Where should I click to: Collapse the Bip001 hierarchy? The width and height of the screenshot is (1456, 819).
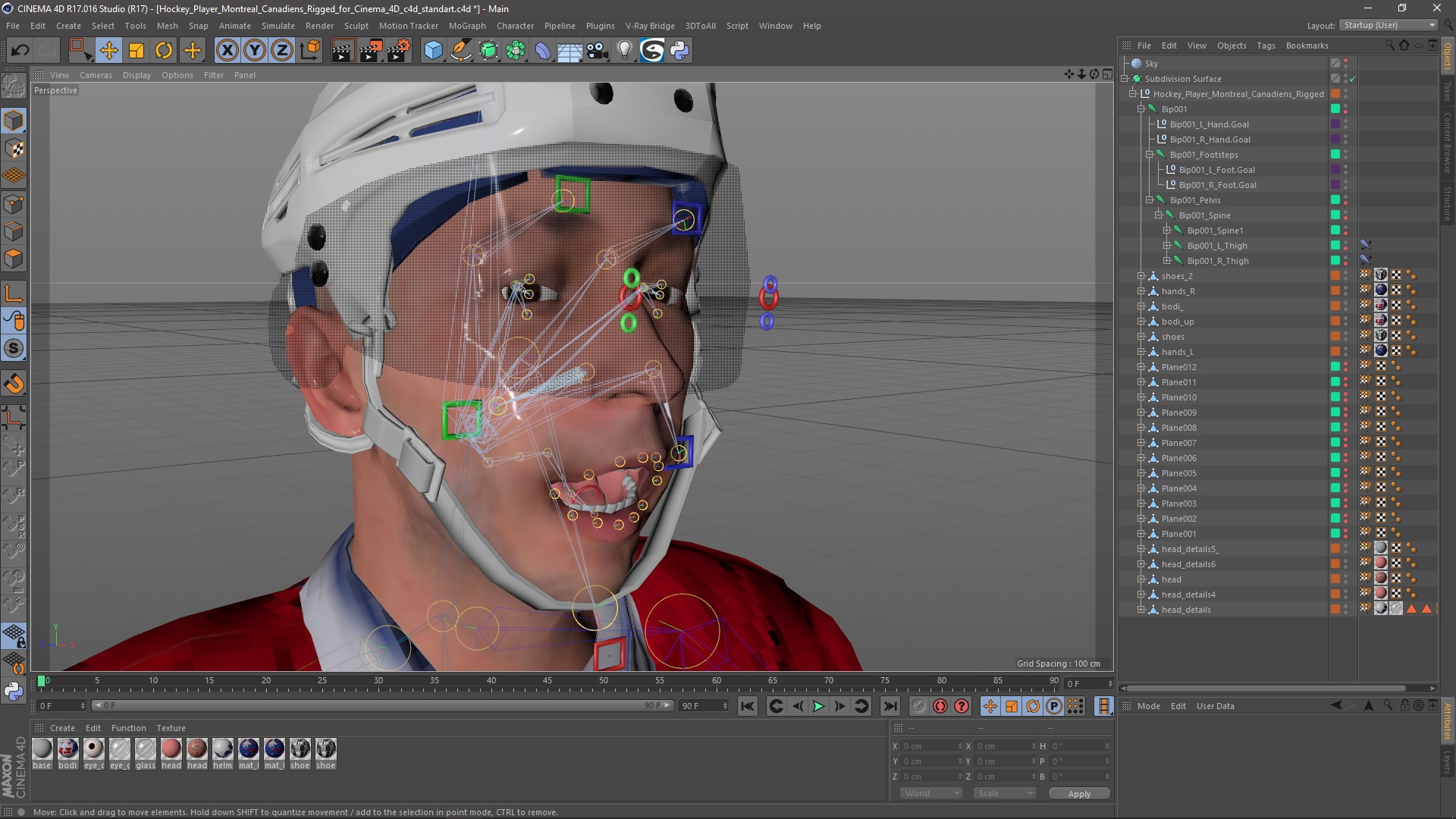1141,109
